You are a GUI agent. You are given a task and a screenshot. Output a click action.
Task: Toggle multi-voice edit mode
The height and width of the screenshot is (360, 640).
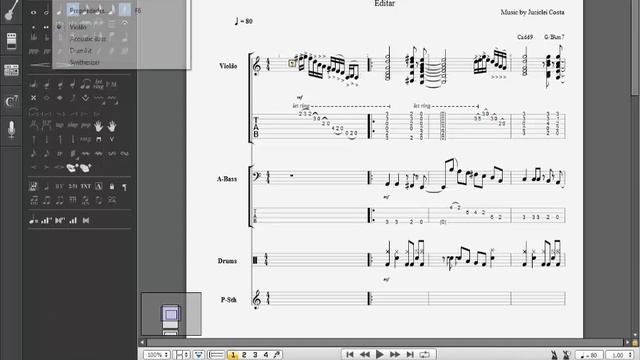(x=277, y=355)
